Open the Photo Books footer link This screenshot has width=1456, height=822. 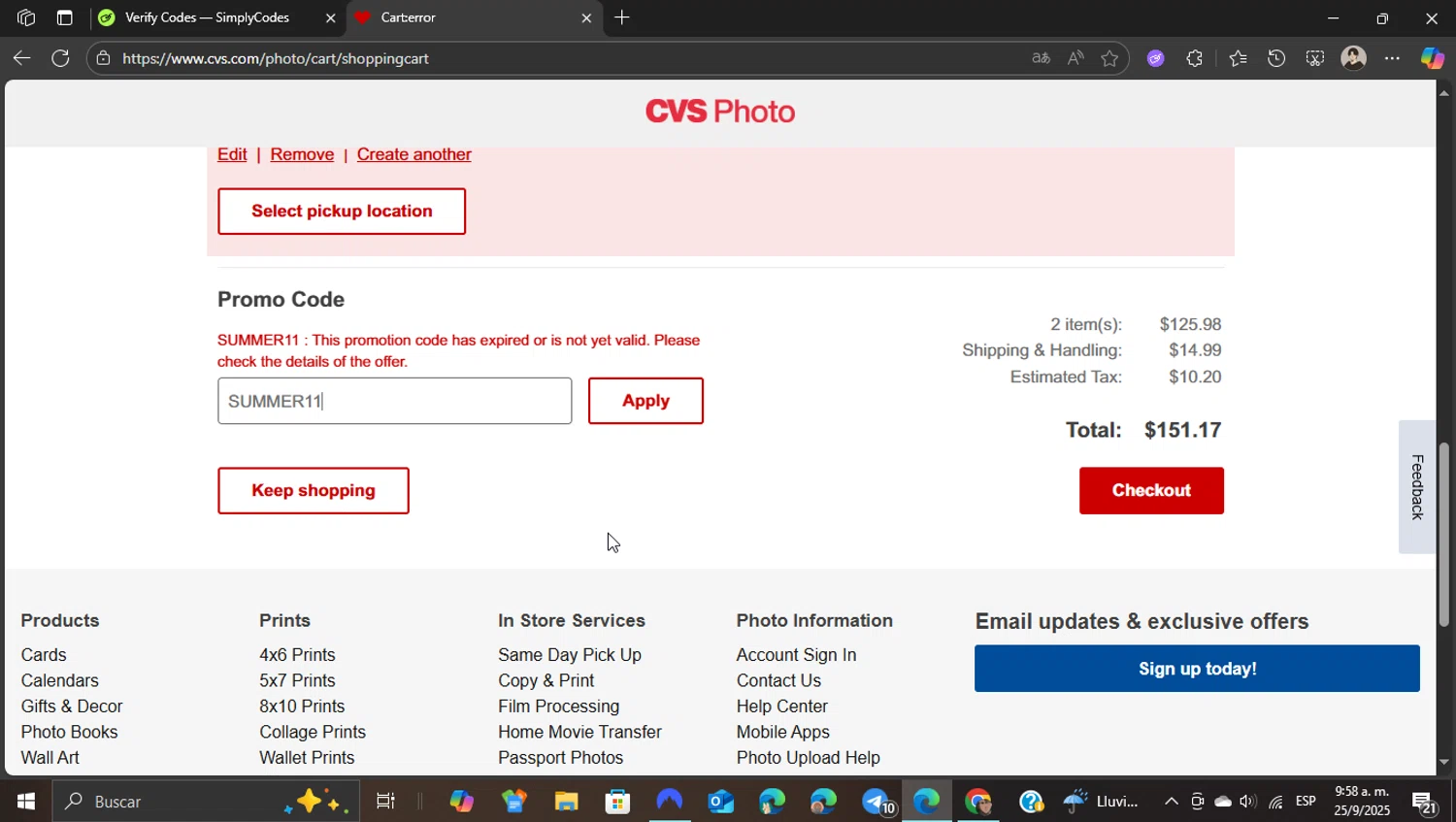click(70, 732)
